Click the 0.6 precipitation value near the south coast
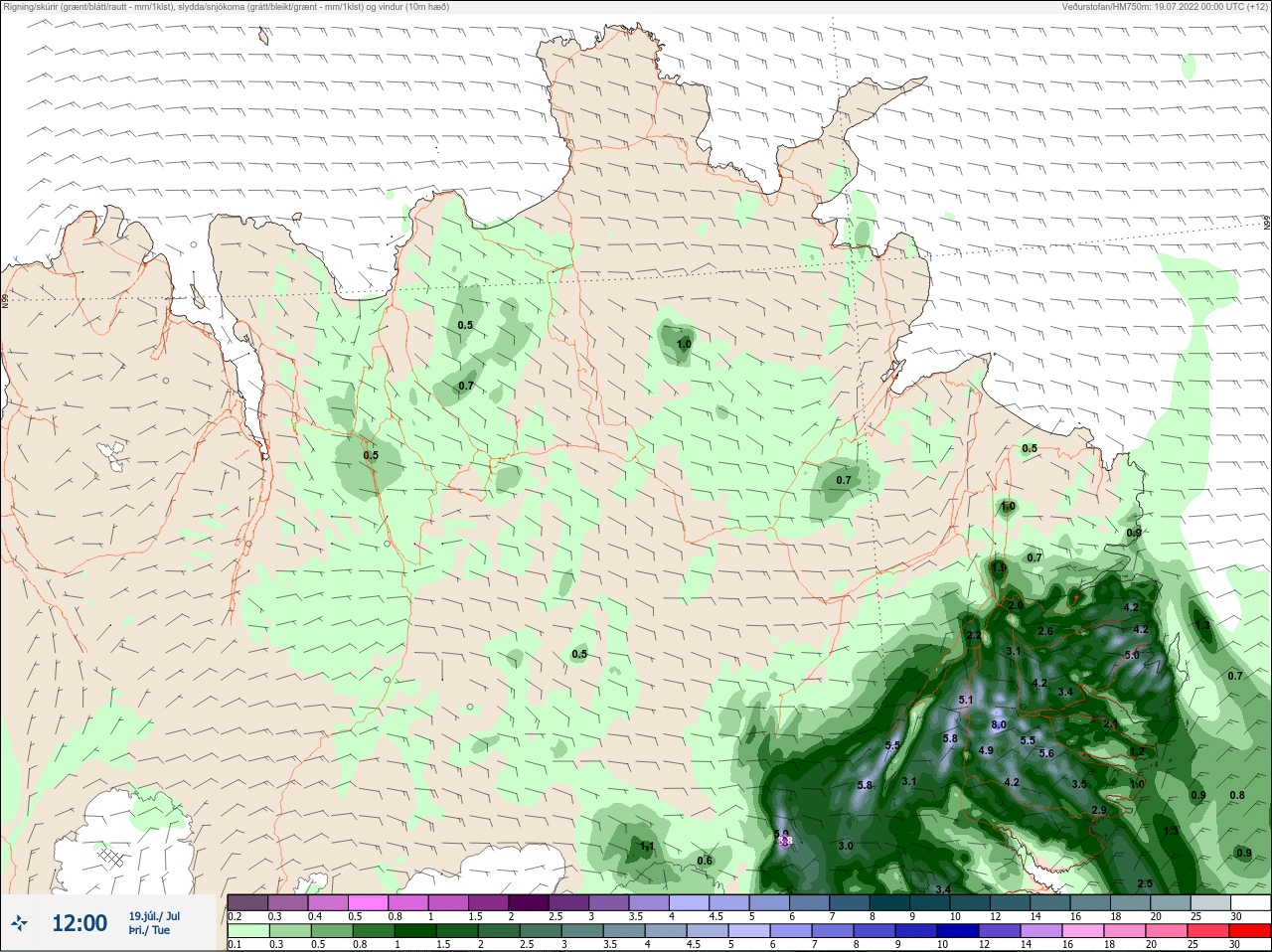 click(x=705, y=861)
